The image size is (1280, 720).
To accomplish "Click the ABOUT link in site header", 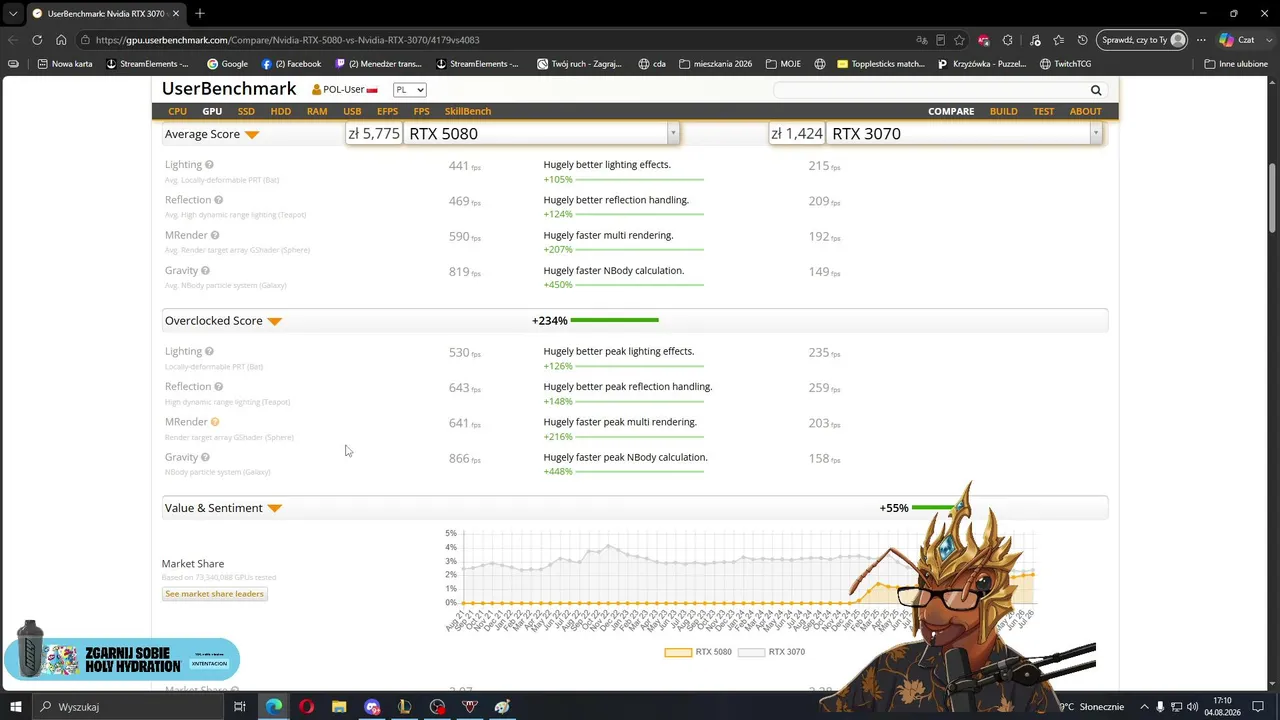I will pyautogui.click(x=1085, y=111).
